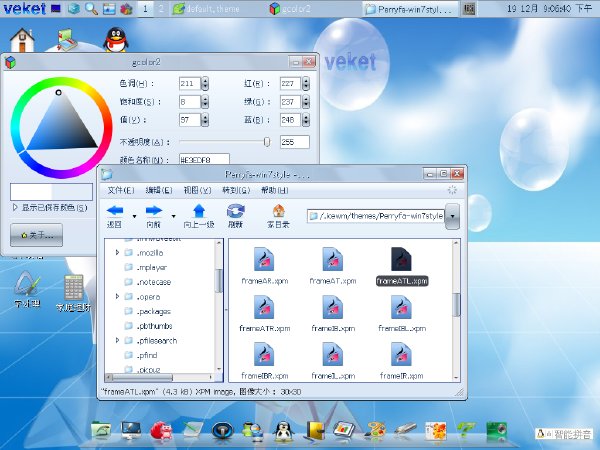Select the frameB.xpm file icon

pos(333,307)
